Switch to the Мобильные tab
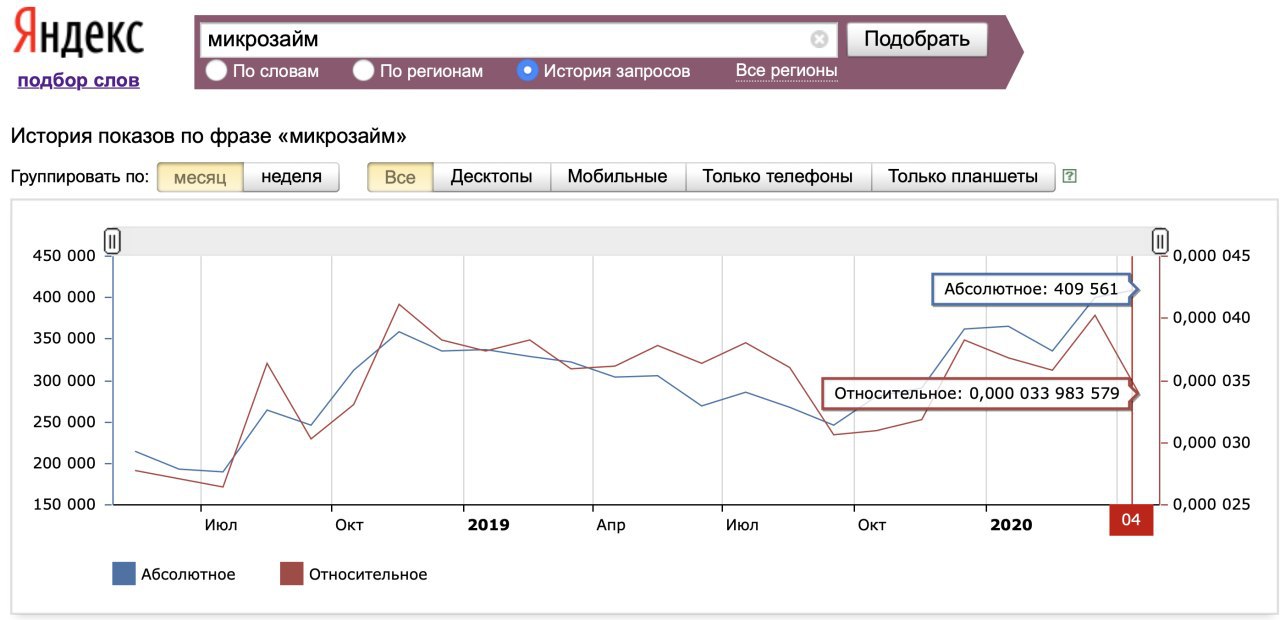Screen dimensions: 1280x620 tap(617, 177)
